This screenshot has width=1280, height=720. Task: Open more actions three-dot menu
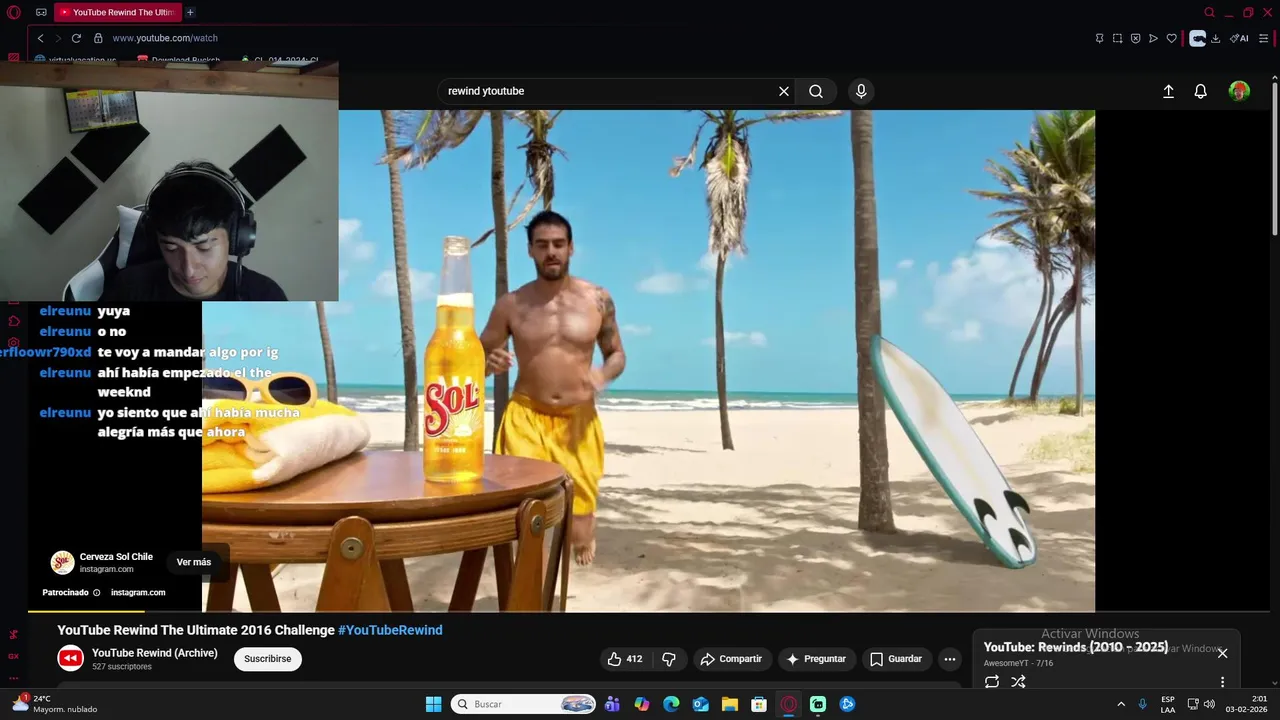point(950,659)
